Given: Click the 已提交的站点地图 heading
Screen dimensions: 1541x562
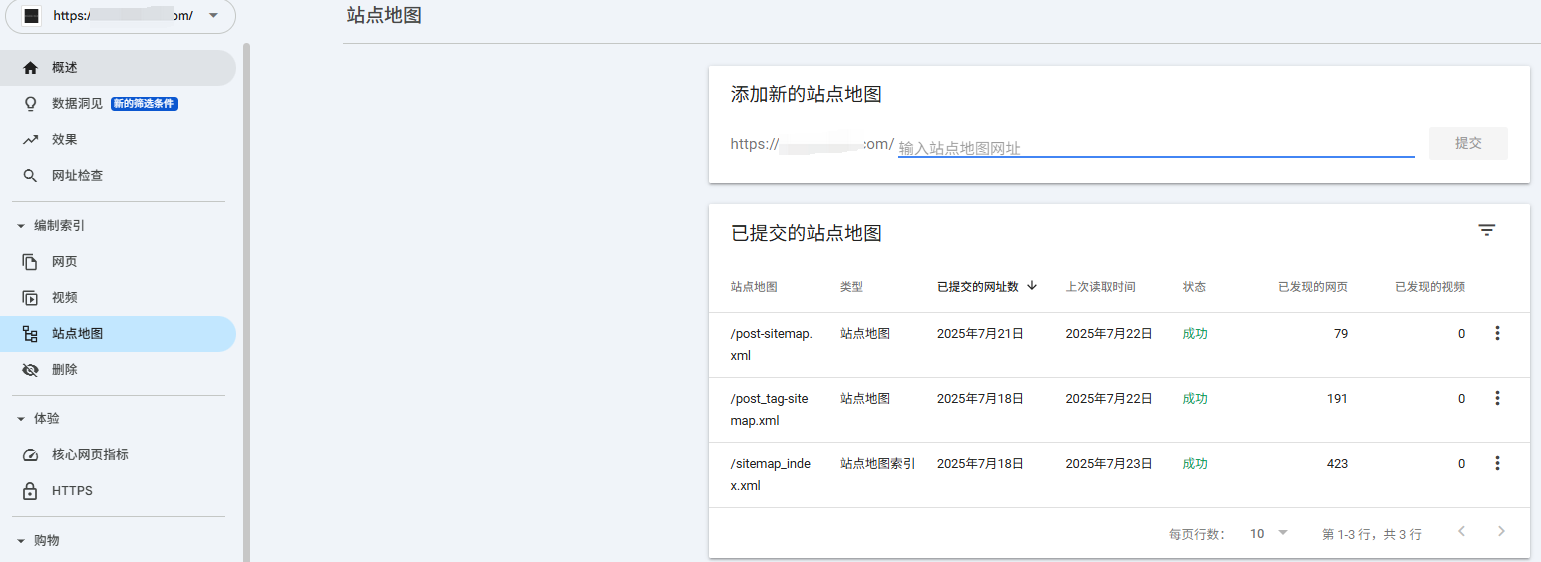Looking at the screenshot, I should click(806, 234).
